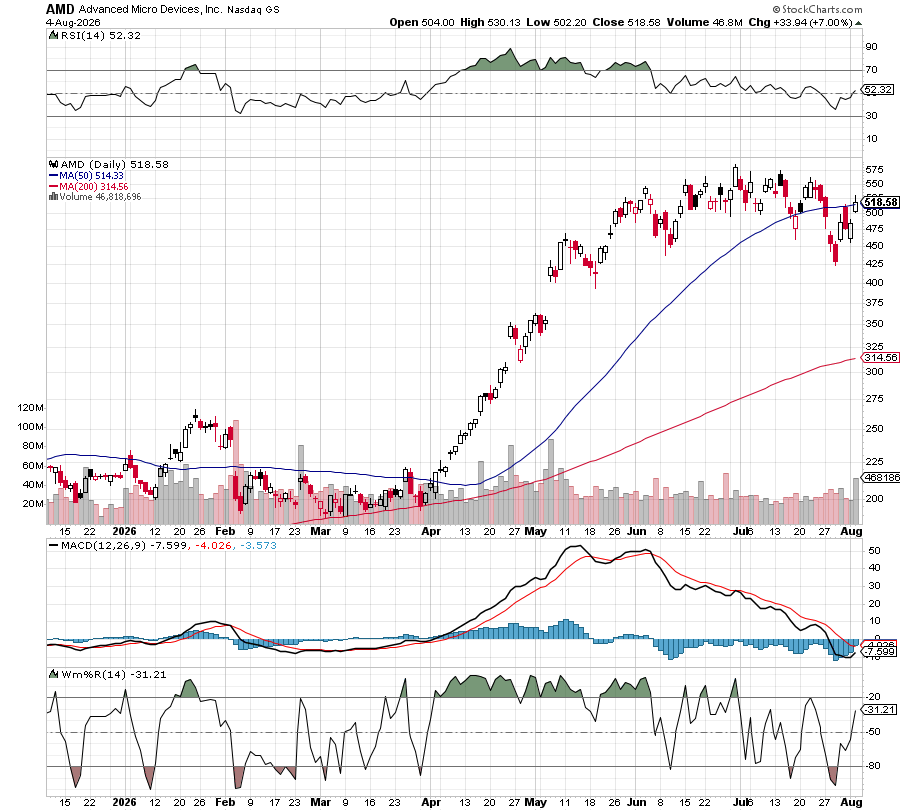Click the Apr label on Williams %R date axis

pos(431,802)
